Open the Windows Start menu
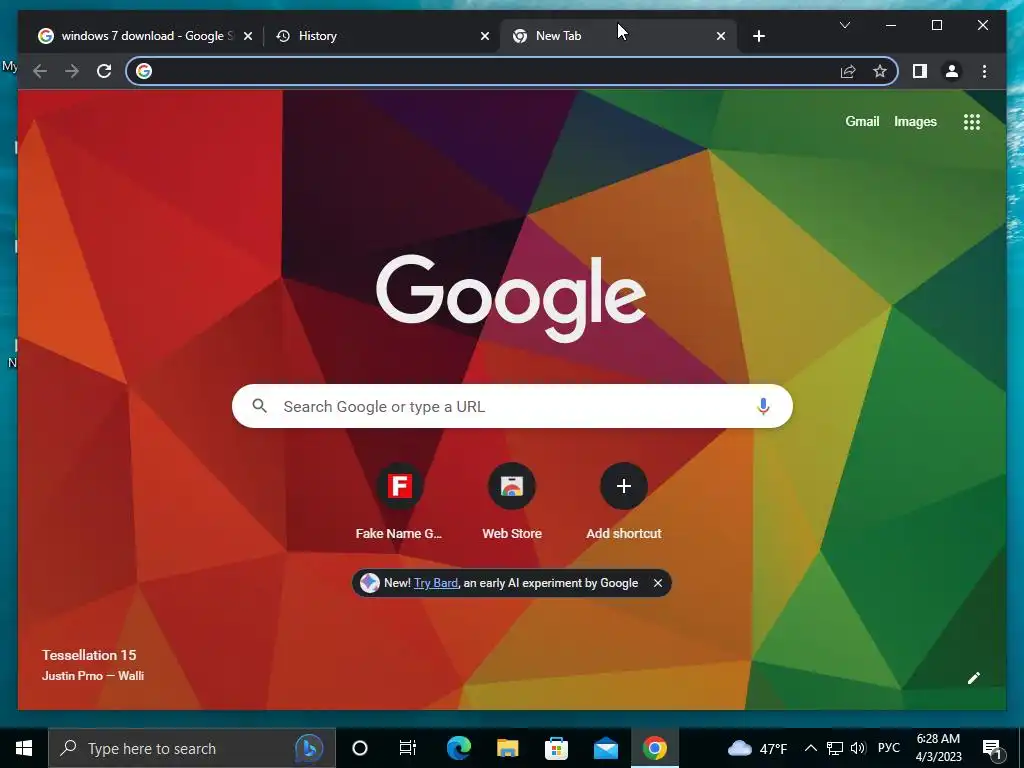The width and height of the screenshot is (1024, 768). [x=24, y=748]
